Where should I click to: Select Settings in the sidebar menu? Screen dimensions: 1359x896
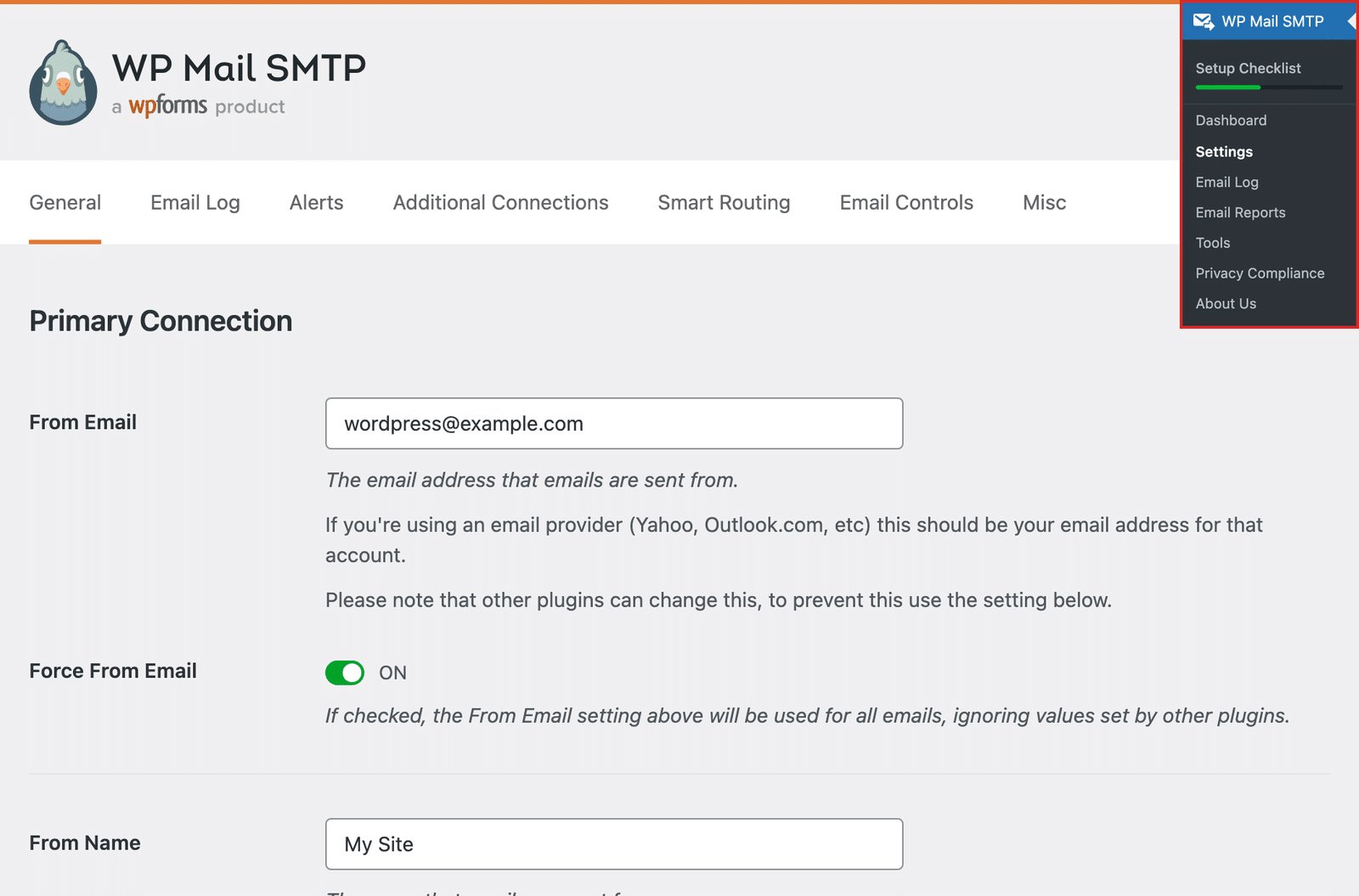pos(1225,151)
